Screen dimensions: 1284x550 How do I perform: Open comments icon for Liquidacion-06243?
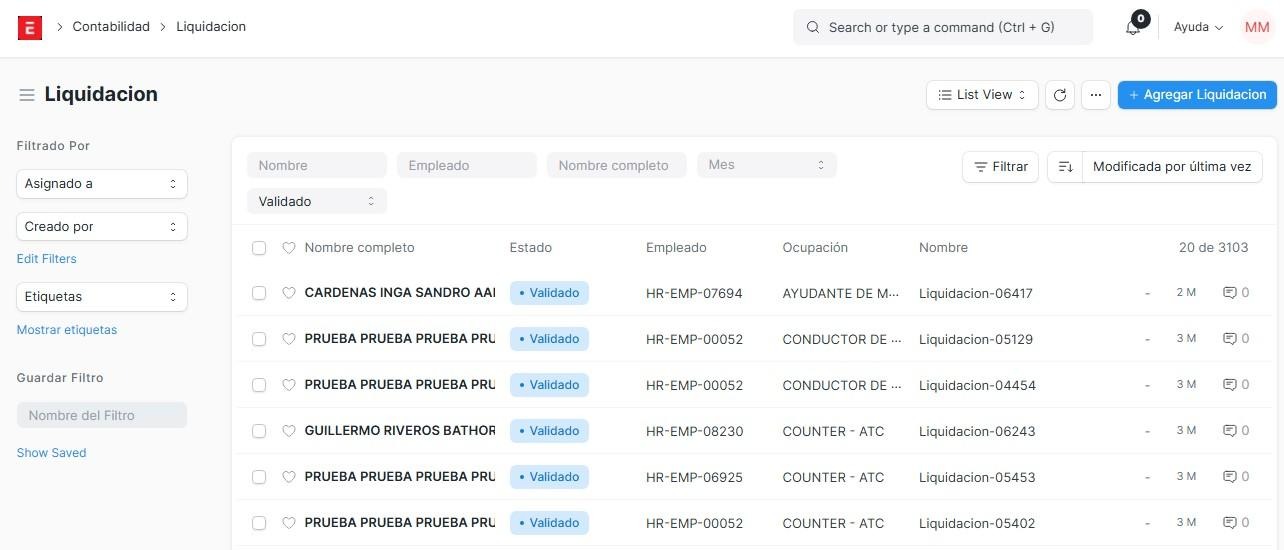click(x=1236, y=431)
